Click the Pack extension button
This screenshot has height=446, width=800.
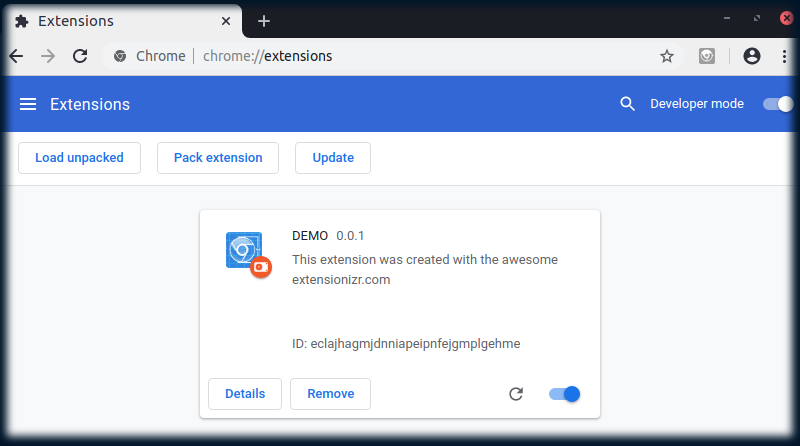[218, 158]
